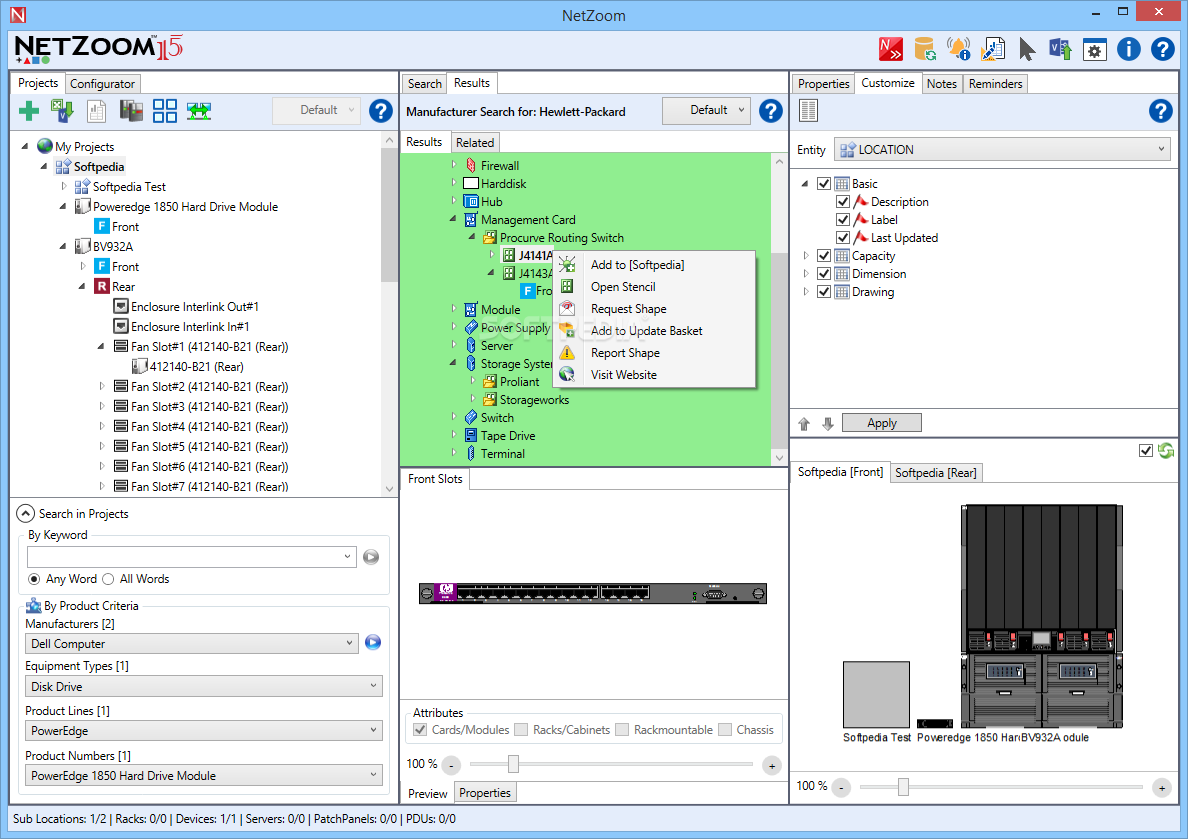Switch to the Configurator tab
Screen dimensions: 1188x839
pos(102,83)
